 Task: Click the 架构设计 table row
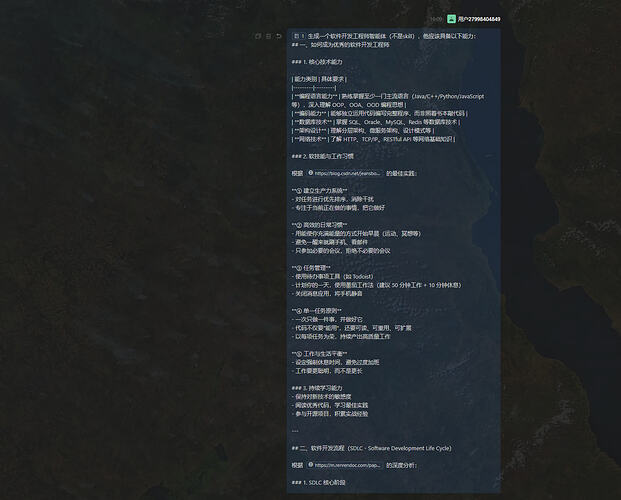coord(363,131)
